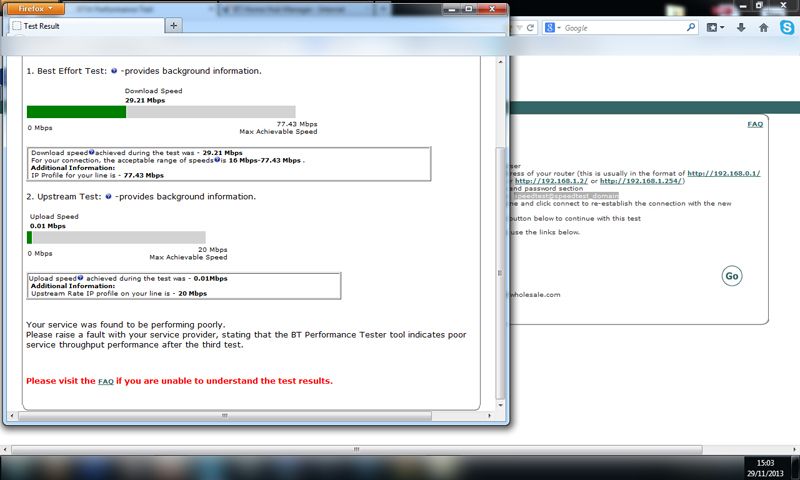Open the downloads arrow icon
Image resolution: width=800 pixels, height=480 pixels.
tap(741, 28)
